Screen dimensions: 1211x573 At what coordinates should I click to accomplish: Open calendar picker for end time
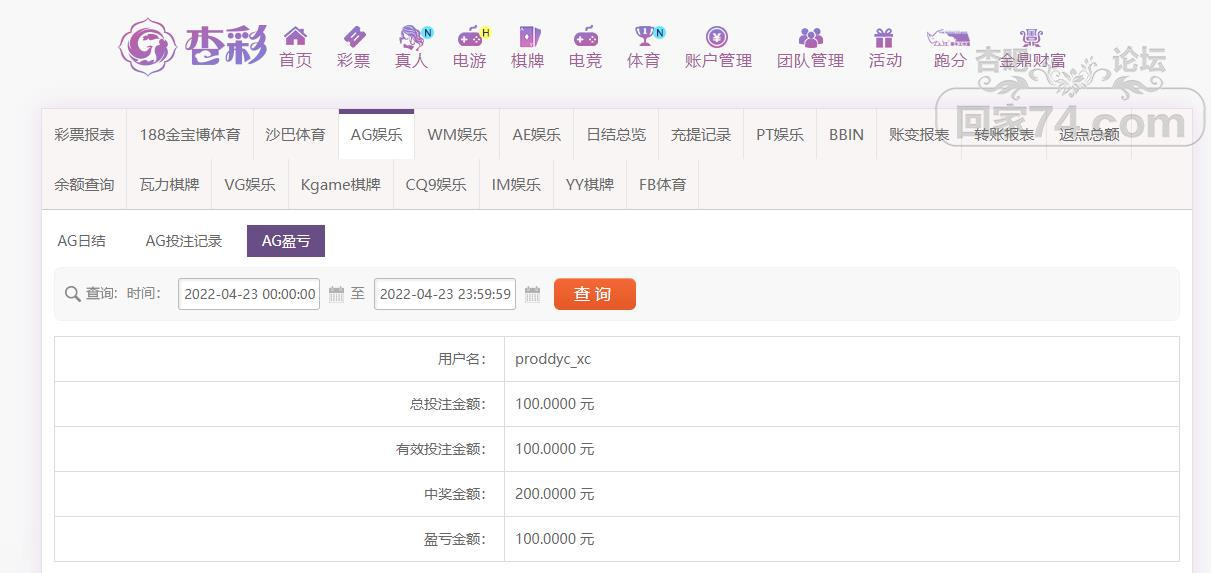(532, 294)
